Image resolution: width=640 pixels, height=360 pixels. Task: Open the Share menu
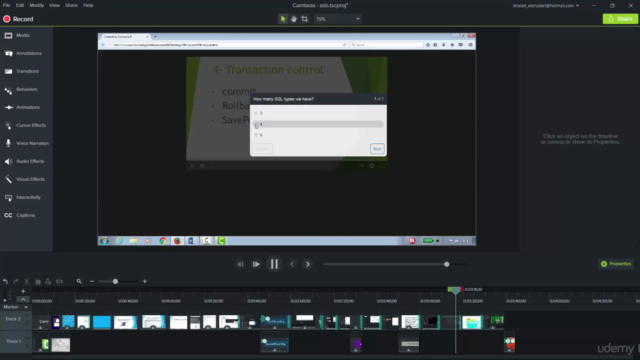pos(71,5)
